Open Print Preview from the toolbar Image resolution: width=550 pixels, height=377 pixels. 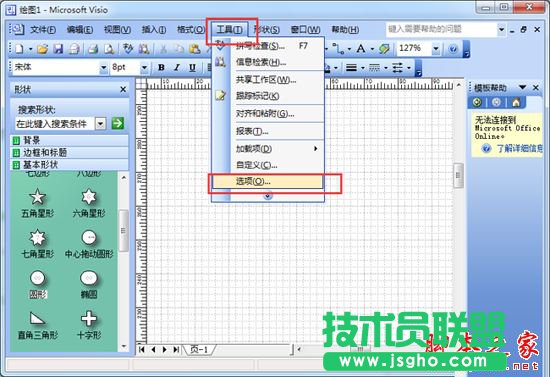pos(109,49)
